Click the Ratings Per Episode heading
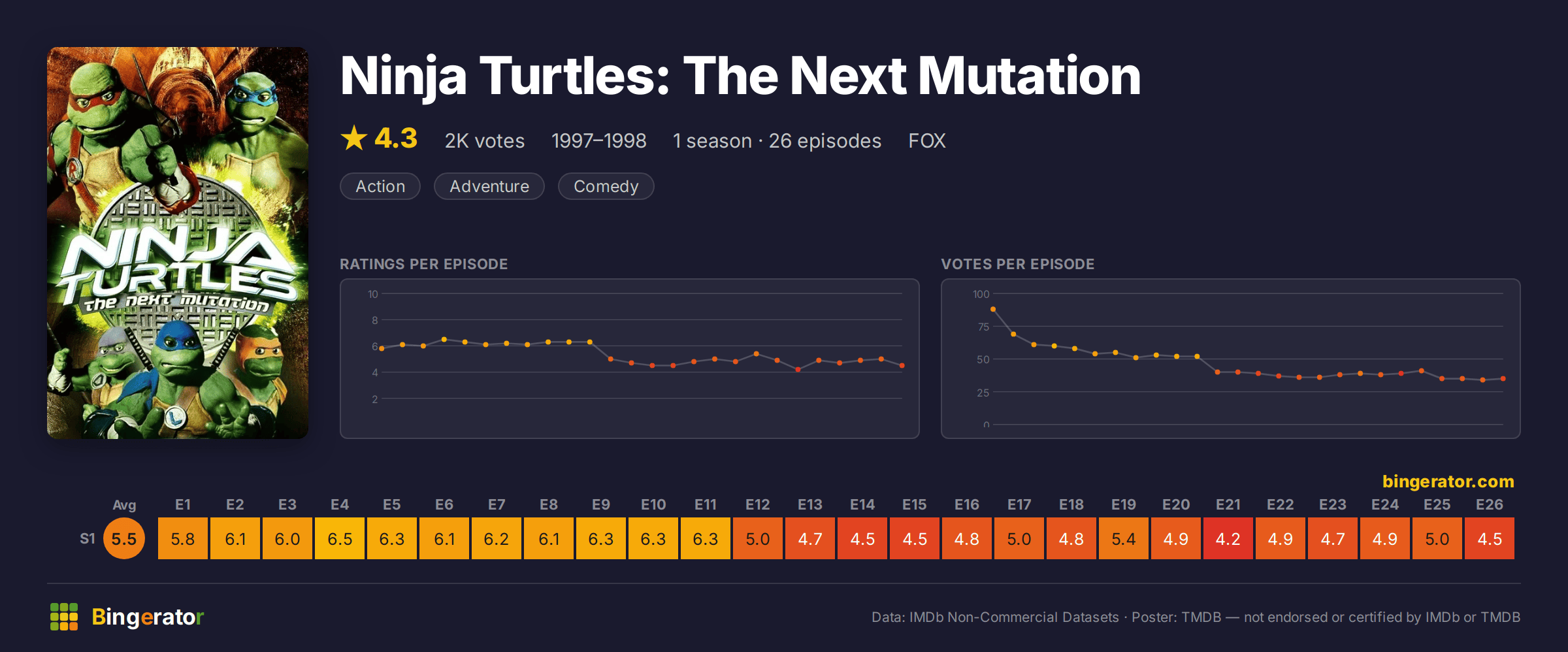This screenshot has height=652, width=1568. tap(423, 264)
